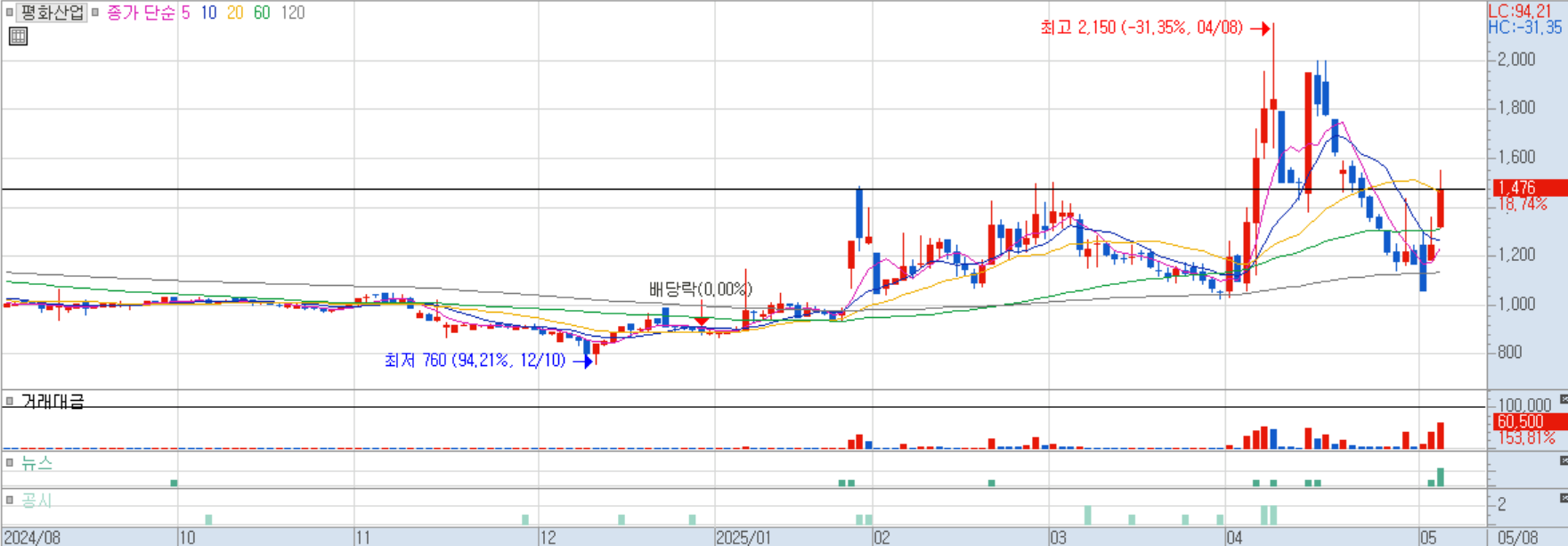The image size is (1568, 546).
Task: Click the 거래대금 panel title
Action: pyautogui.click(x=53, y=402)
